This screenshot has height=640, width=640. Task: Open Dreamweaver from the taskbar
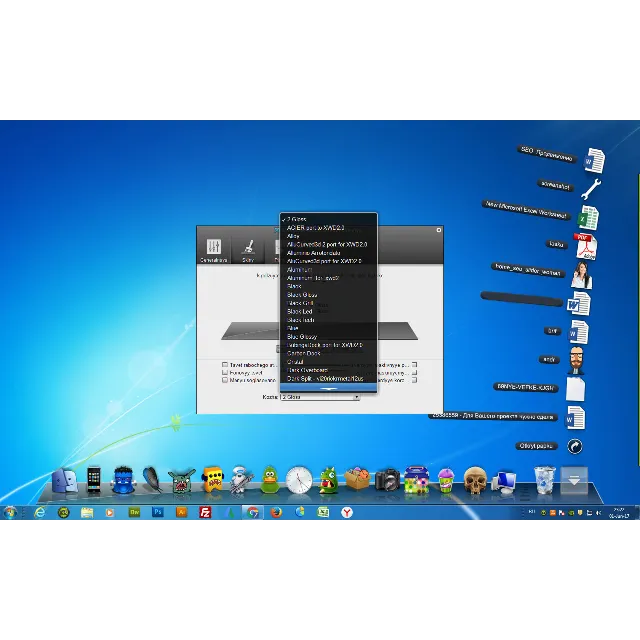click(134, 512)
